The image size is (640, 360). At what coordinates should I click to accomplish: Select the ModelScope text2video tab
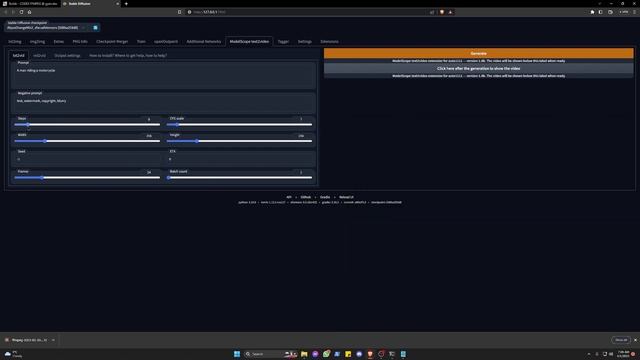(x=249, y=42)
